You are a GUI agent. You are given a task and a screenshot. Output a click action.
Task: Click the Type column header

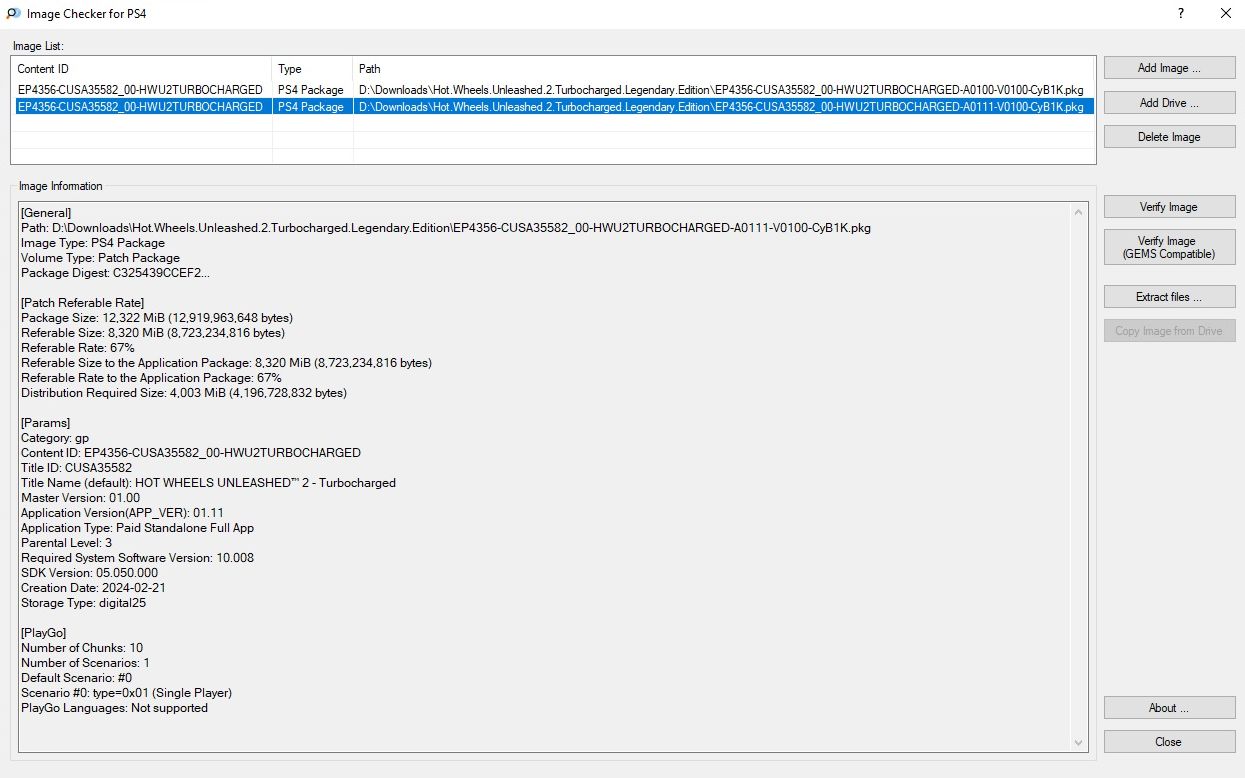click(312, 69)
